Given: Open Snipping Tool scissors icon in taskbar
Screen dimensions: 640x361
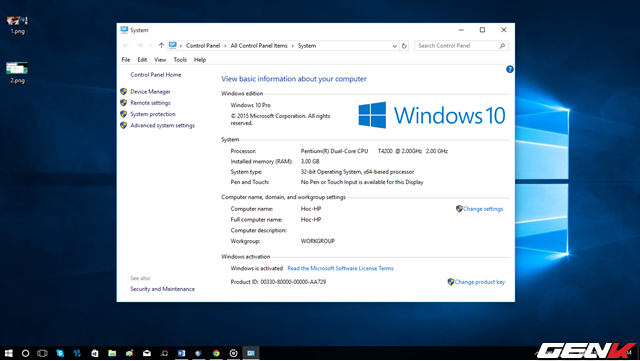Looking at the screenshot, I should (77, 353).
